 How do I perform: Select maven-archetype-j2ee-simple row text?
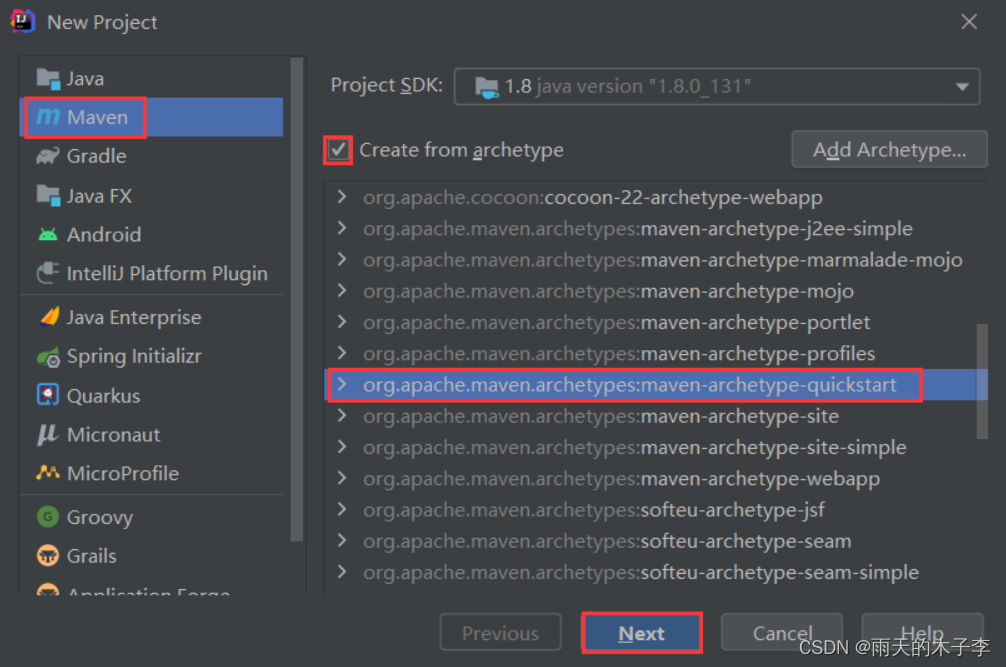coord(638,229)
